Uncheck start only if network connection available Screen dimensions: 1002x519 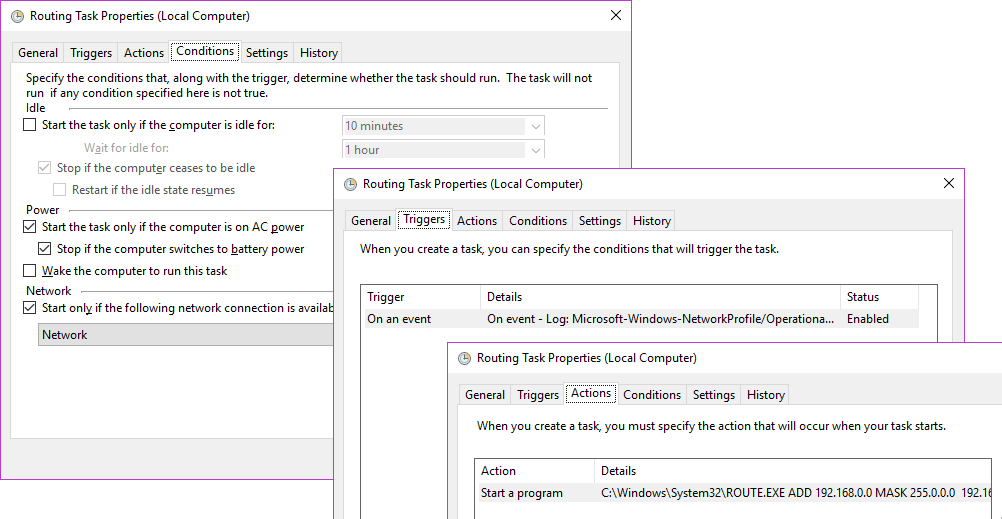[x=30, y=308]
